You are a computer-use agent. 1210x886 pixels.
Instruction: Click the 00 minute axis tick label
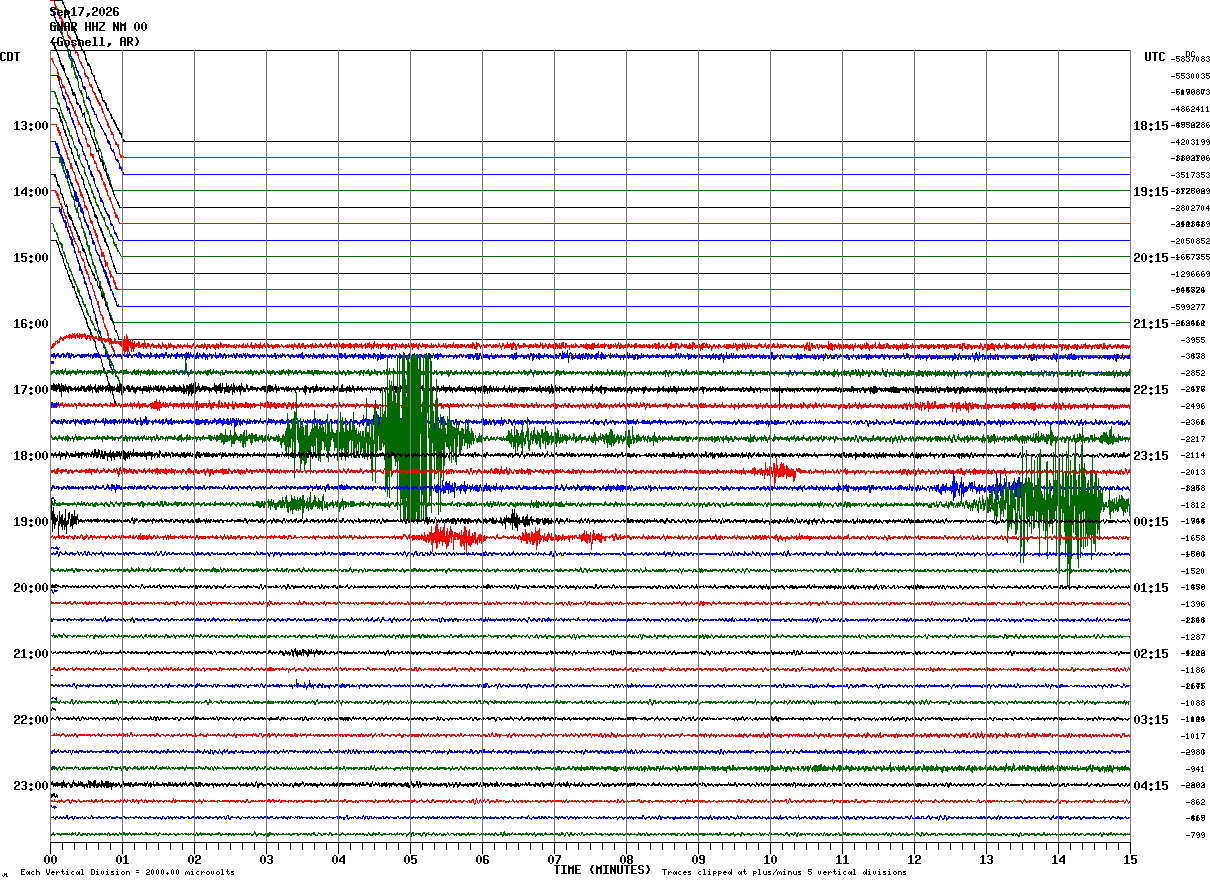pos(50,860)
